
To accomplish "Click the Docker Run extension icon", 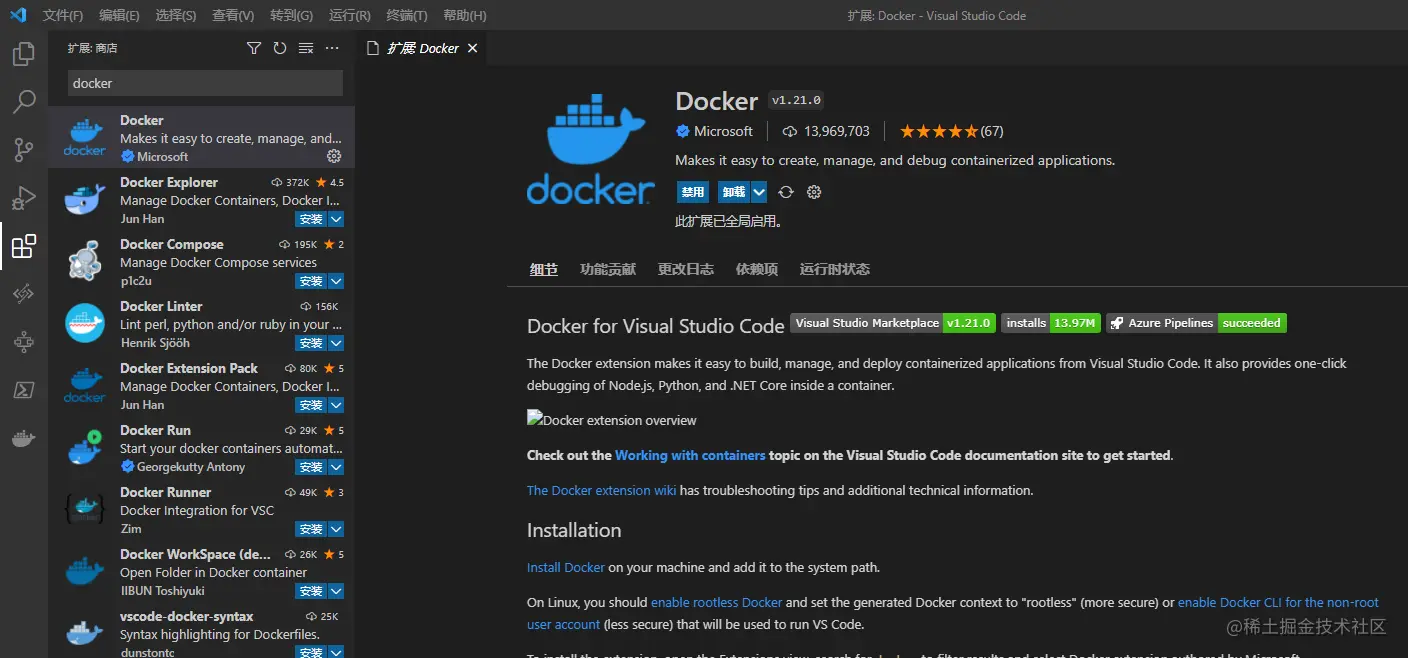I will 85,447.
